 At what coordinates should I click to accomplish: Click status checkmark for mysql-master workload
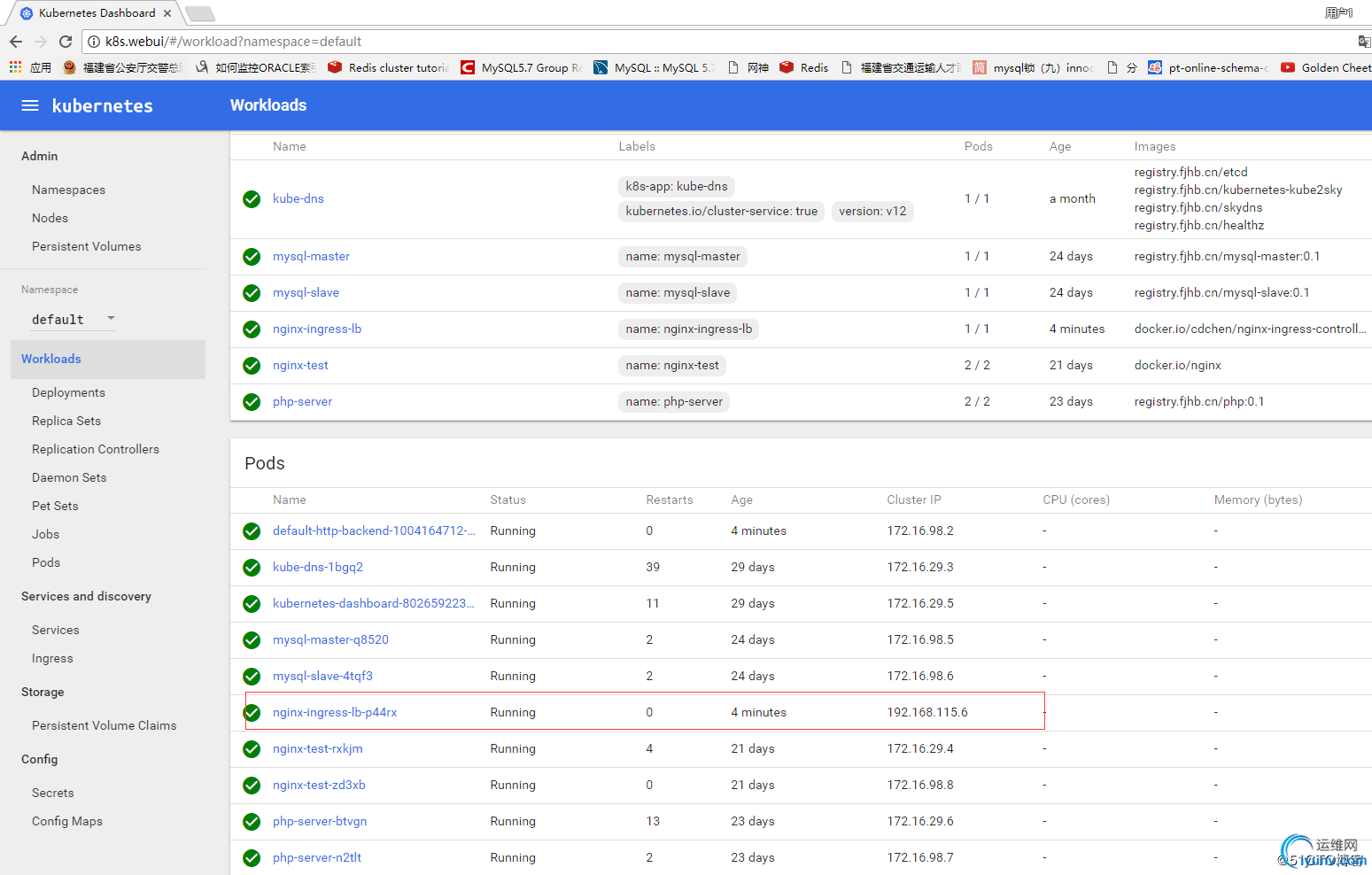click(x=252, y=257)
